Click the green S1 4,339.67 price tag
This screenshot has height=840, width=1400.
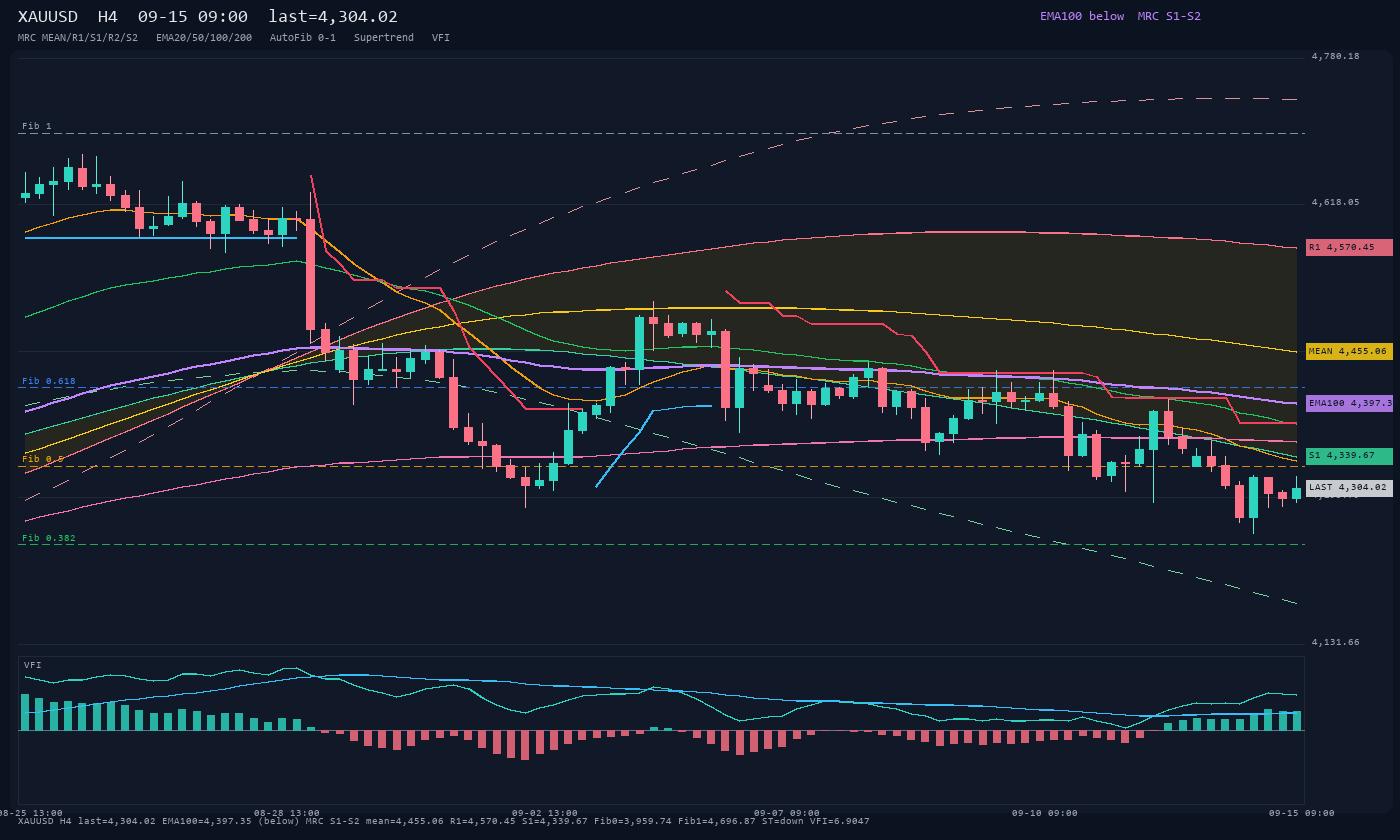pos(1349,456)
